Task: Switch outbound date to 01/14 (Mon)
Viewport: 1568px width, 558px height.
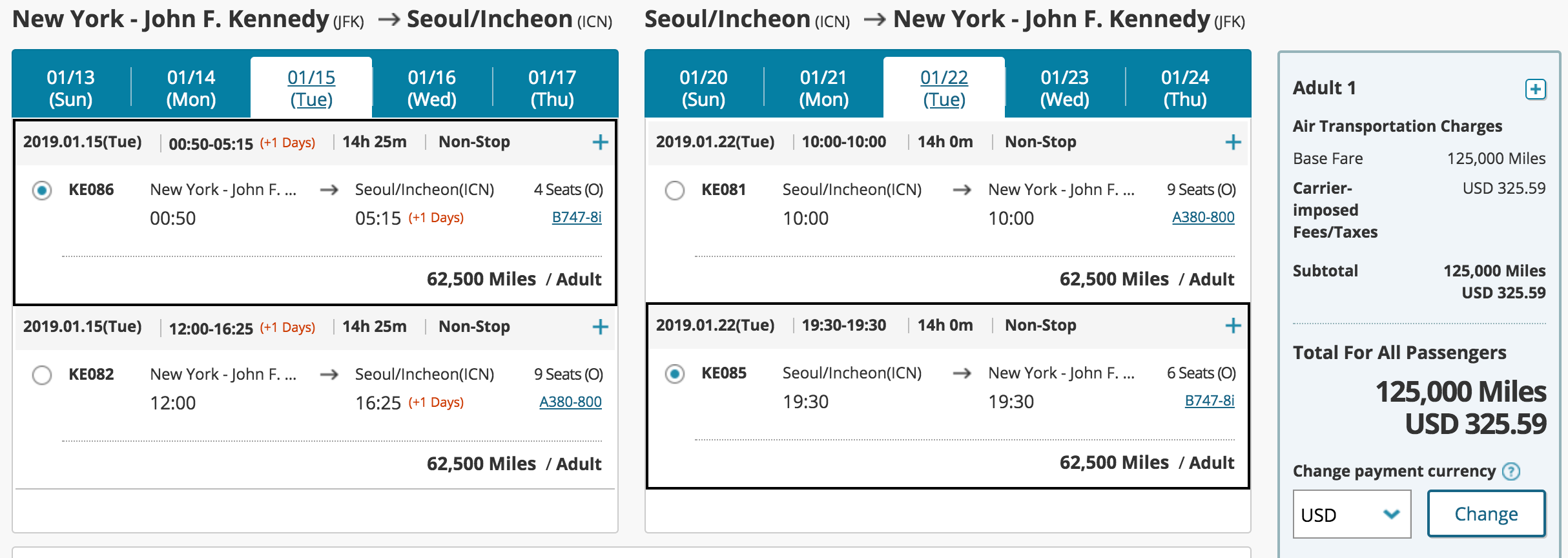Action: click(191, 88)
